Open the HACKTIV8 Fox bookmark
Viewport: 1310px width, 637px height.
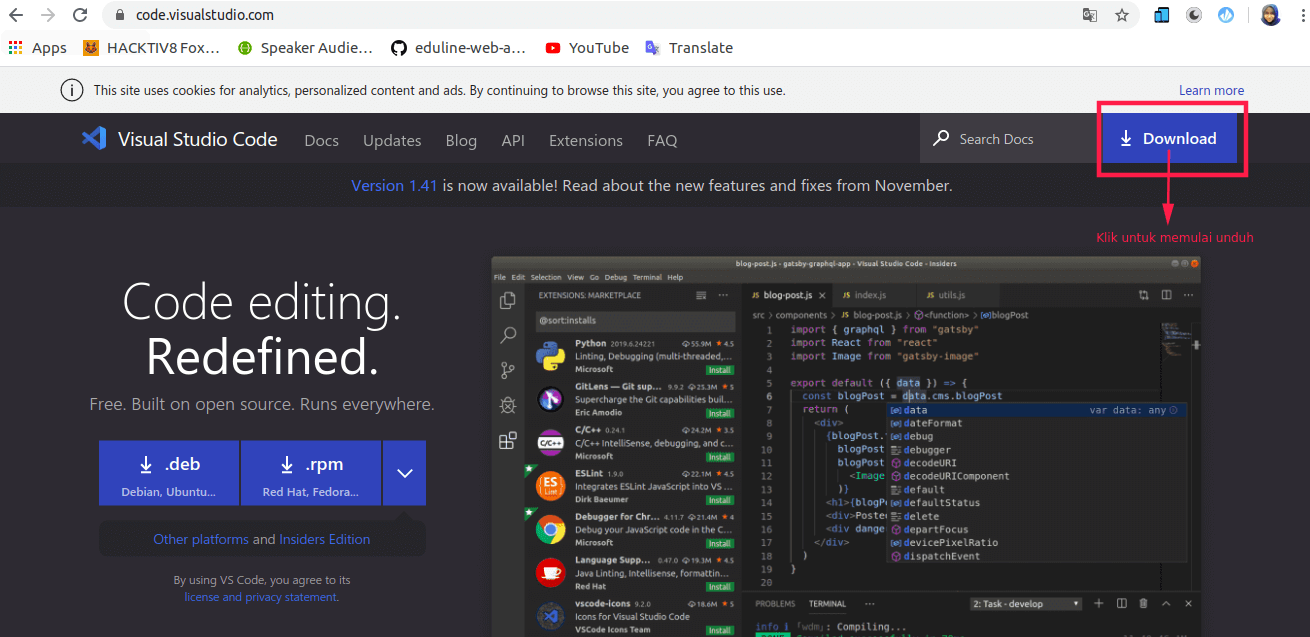point(151,48)
